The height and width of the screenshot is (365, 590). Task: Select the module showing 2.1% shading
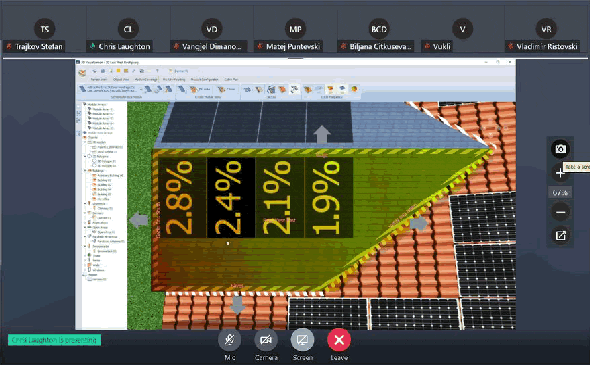coord(280,198)
